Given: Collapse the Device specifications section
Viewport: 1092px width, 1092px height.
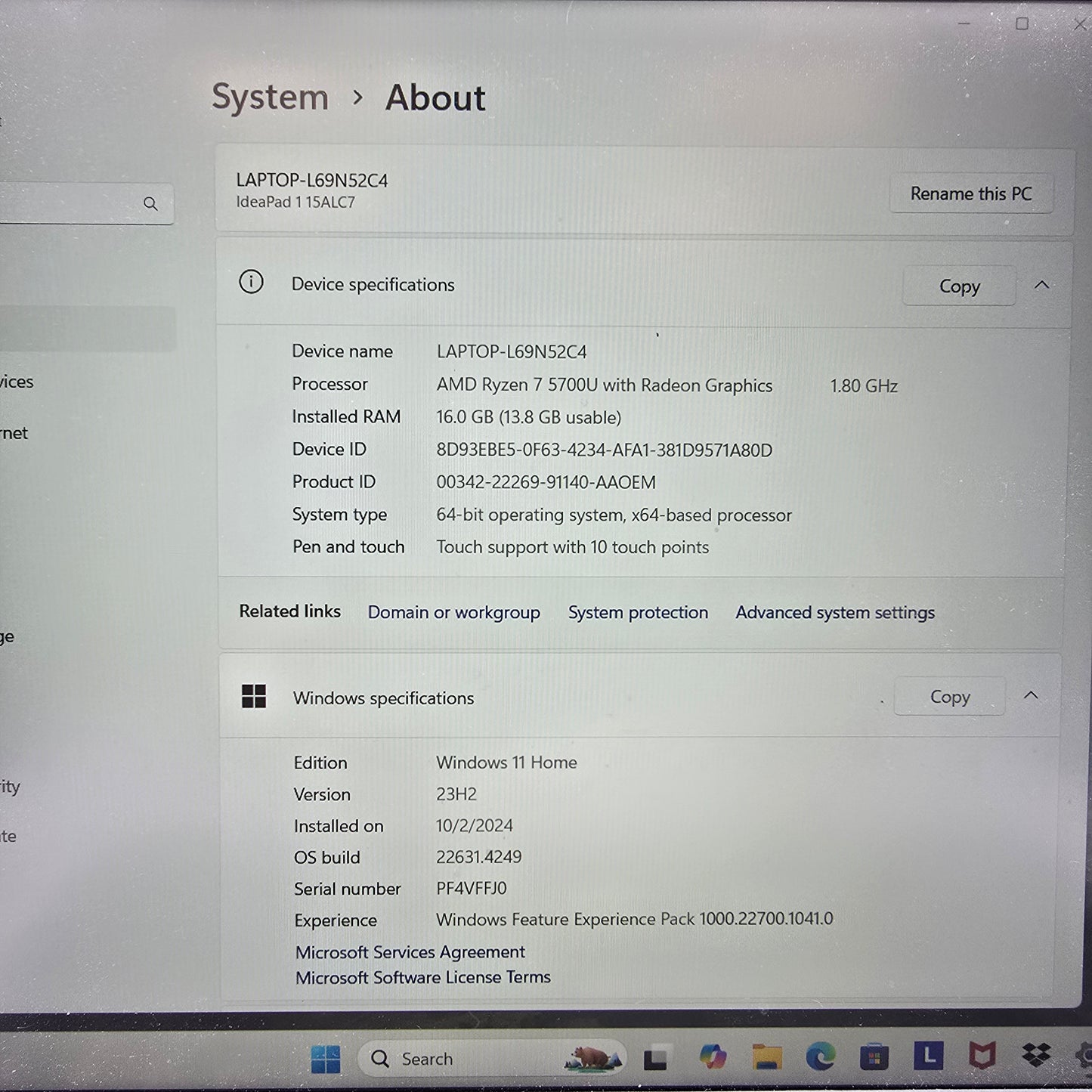Looking at the screenshot, I should (x=1042, y=285).
